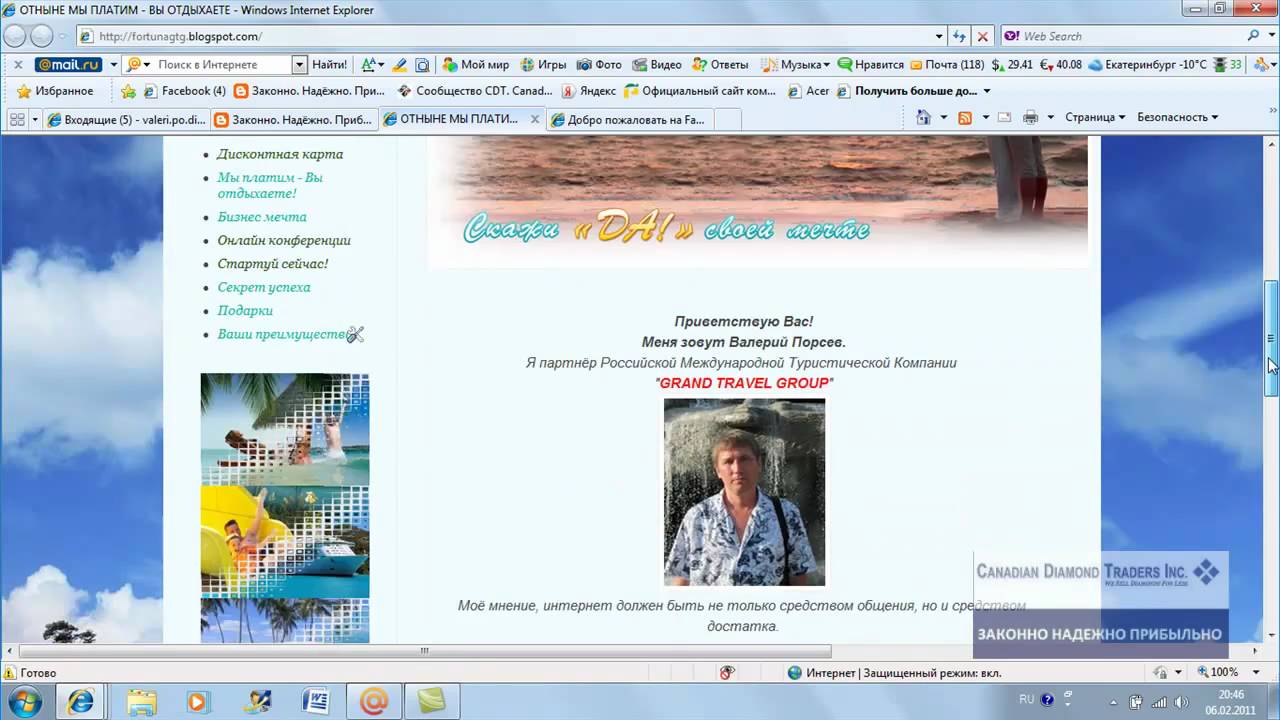
Task: Click the Read Mail envelope icon in command bar
Action: pos(1004,117)
